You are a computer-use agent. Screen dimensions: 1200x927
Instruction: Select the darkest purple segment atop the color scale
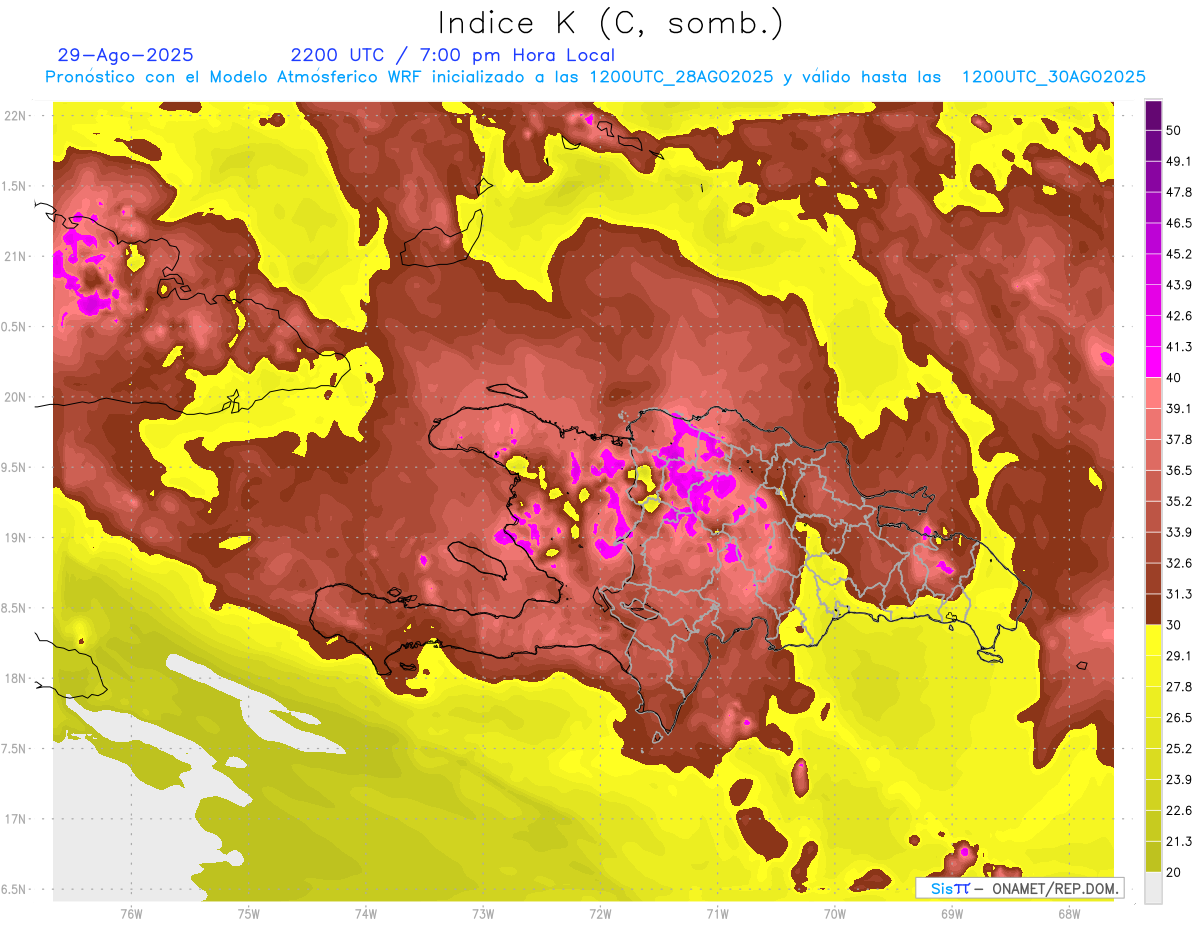point(1153,115)
